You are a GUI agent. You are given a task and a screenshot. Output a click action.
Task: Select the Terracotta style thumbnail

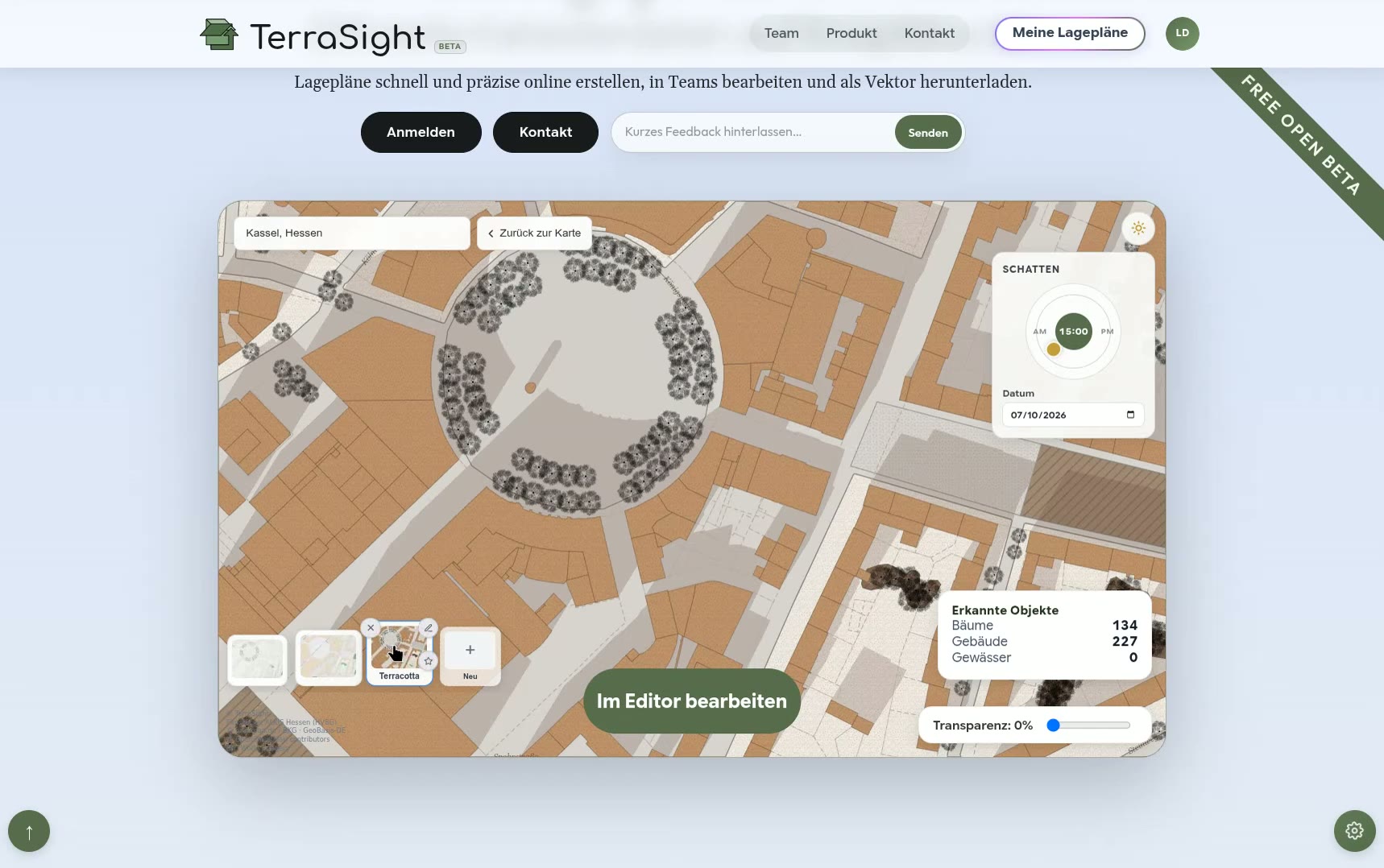click(x=400, y=654)
